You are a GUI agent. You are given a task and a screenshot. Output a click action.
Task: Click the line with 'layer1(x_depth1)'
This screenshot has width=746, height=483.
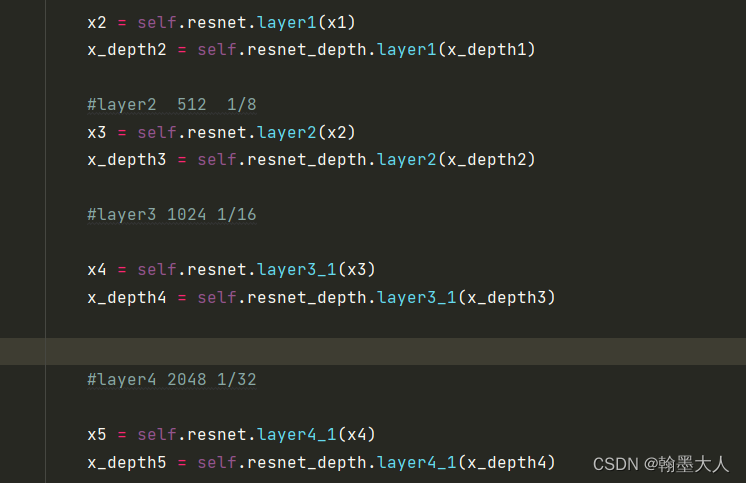coord(311,49)
